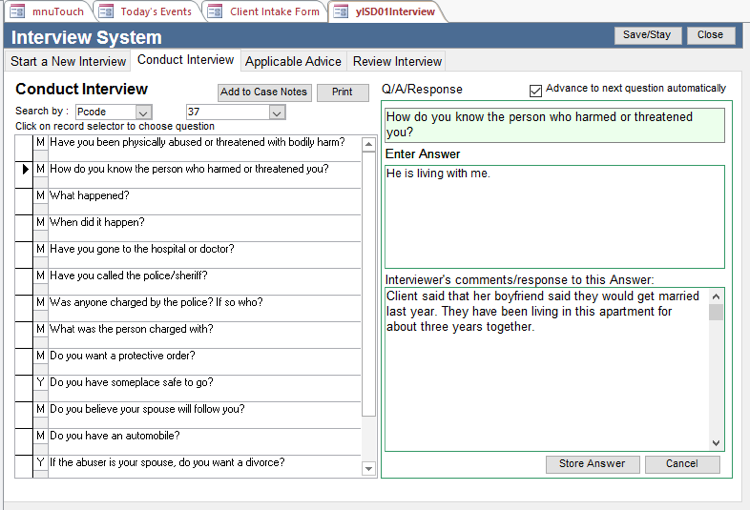Open the Review Interview tab
This screenshot has width=750, height=510.
397,61
